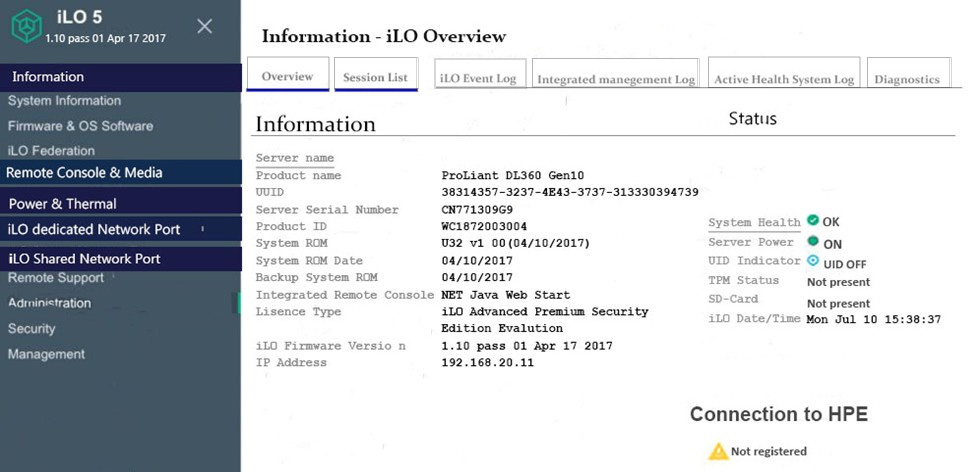Click System ROM value U32 v1 00(04/10/2017)
Screen dimensions: 980x472
(516, 243)
